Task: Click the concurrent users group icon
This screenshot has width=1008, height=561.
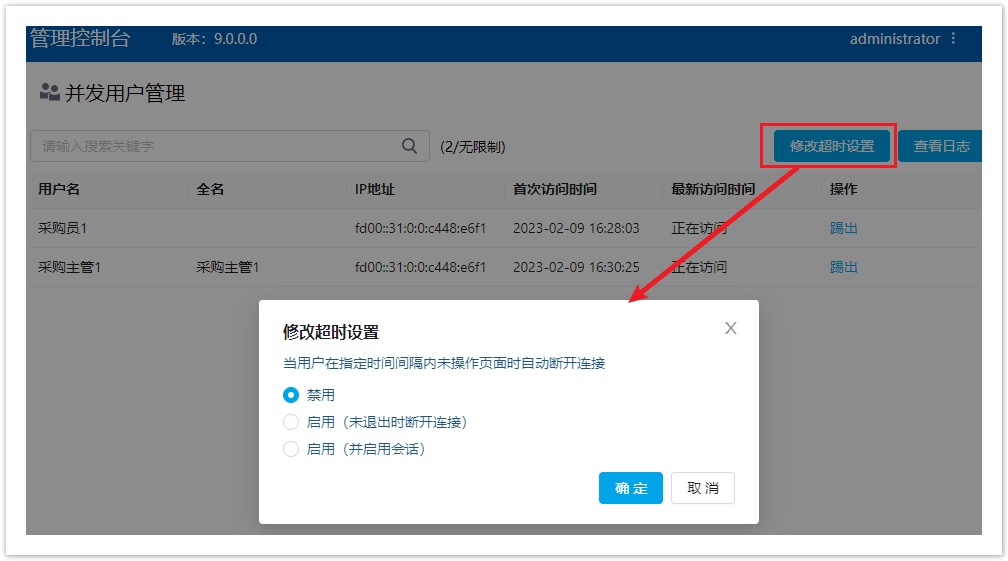Action: 49,93
